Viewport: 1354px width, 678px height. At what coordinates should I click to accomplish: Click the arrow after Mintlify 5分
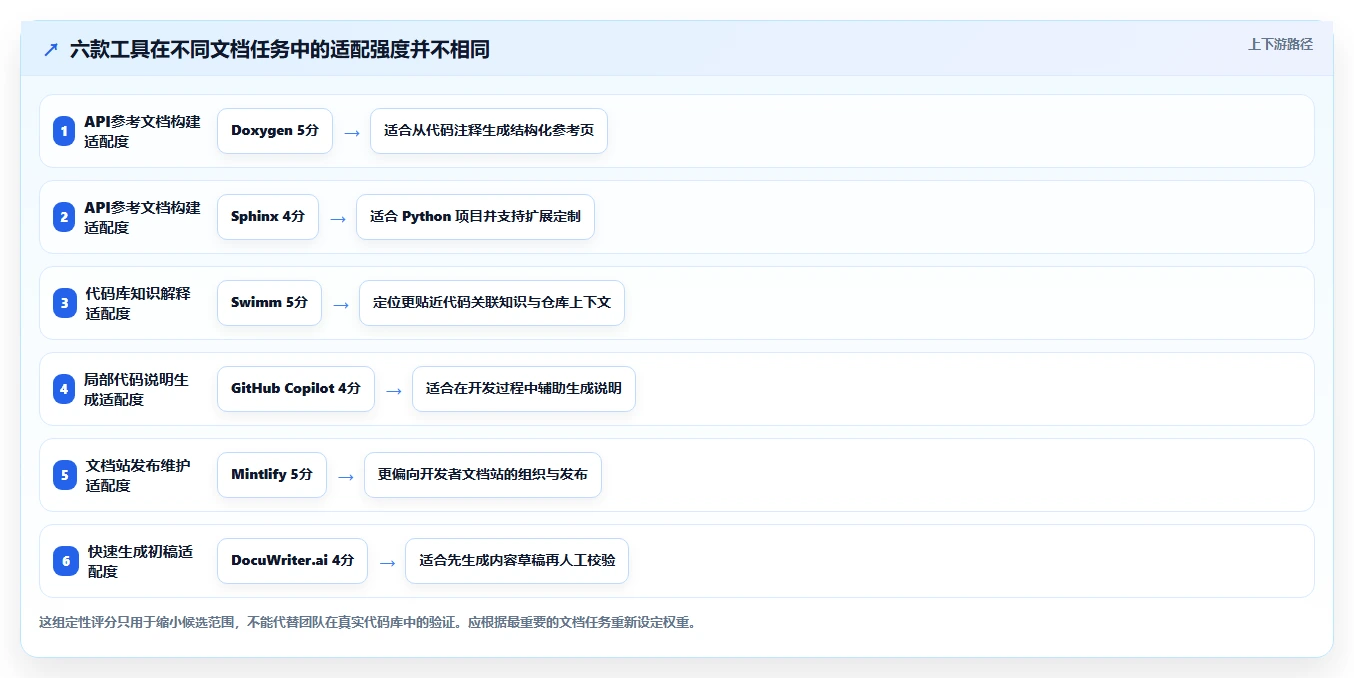(346, 476)
